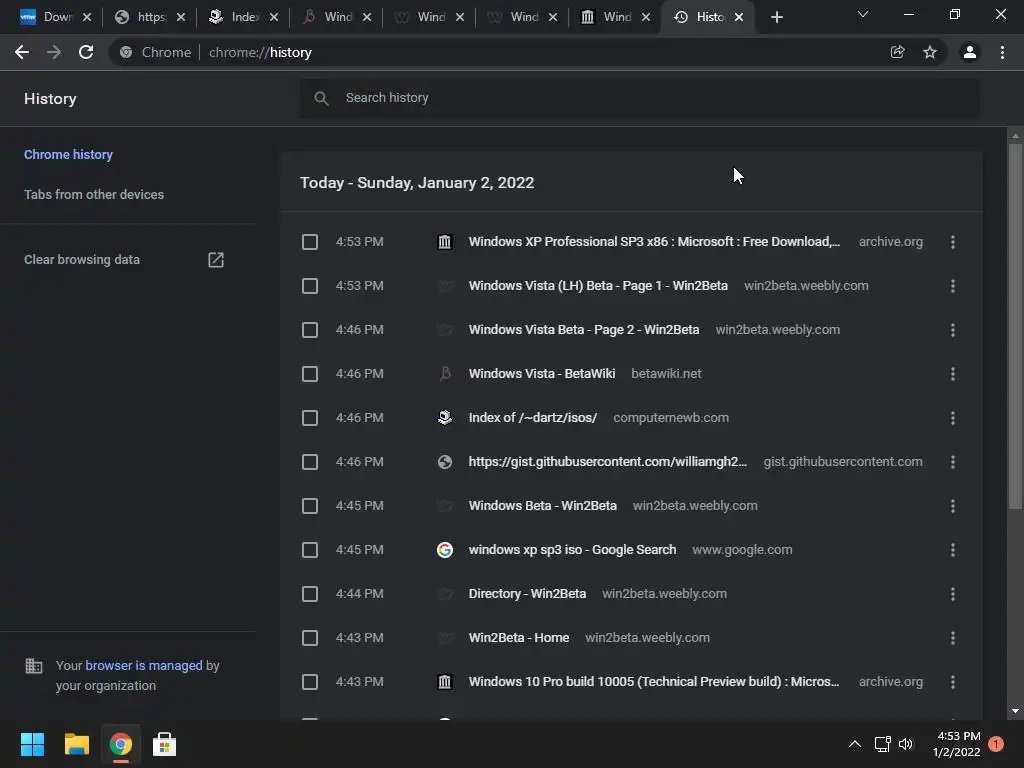The height and width of the screenshot is (768, 1024).
Task: Select the Index of /~dartz/isos/ checkbox
Action: (x=310, y=418)
